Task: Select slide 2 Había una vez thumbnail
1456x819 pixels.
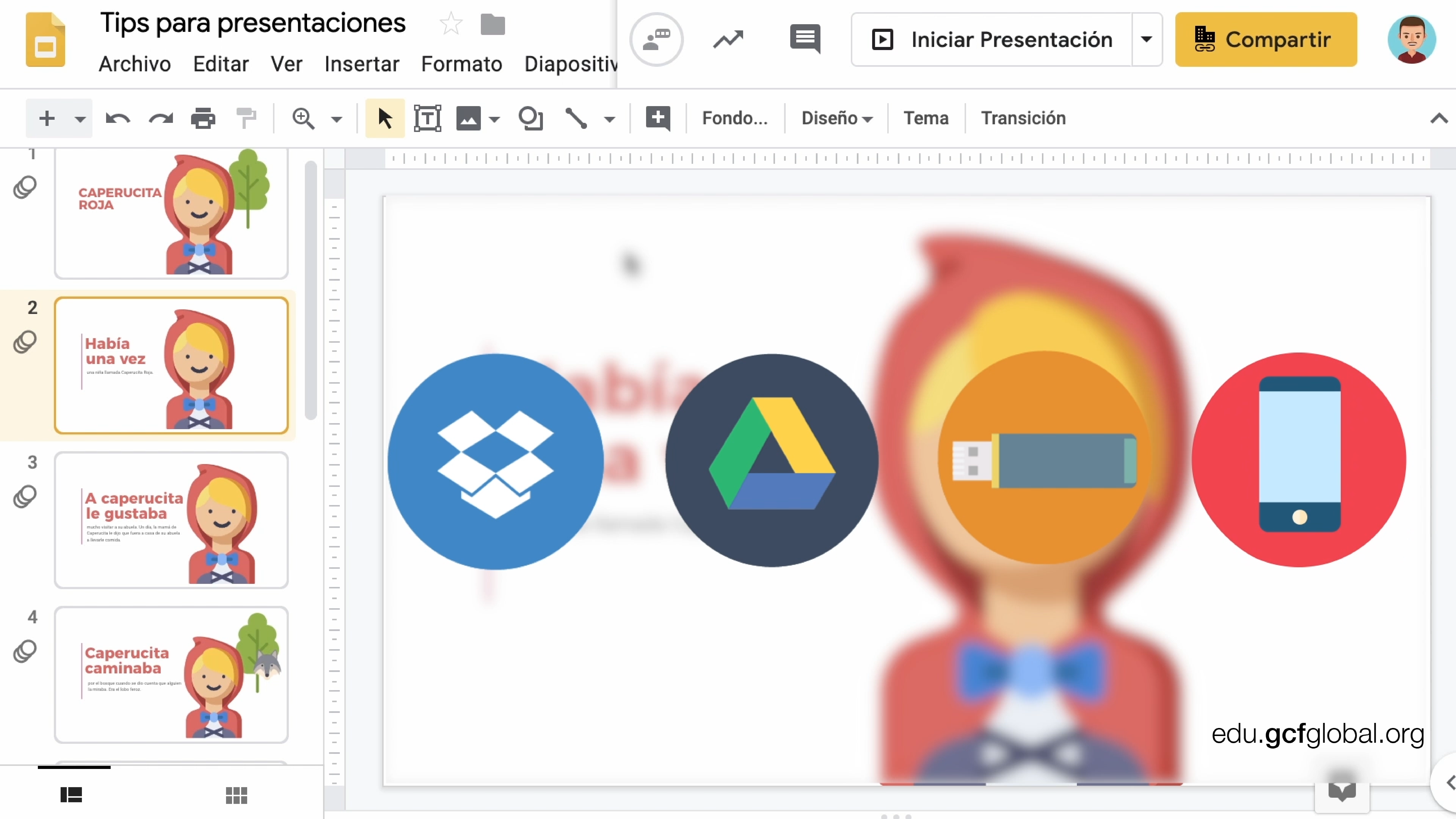Action: (171, 366)
